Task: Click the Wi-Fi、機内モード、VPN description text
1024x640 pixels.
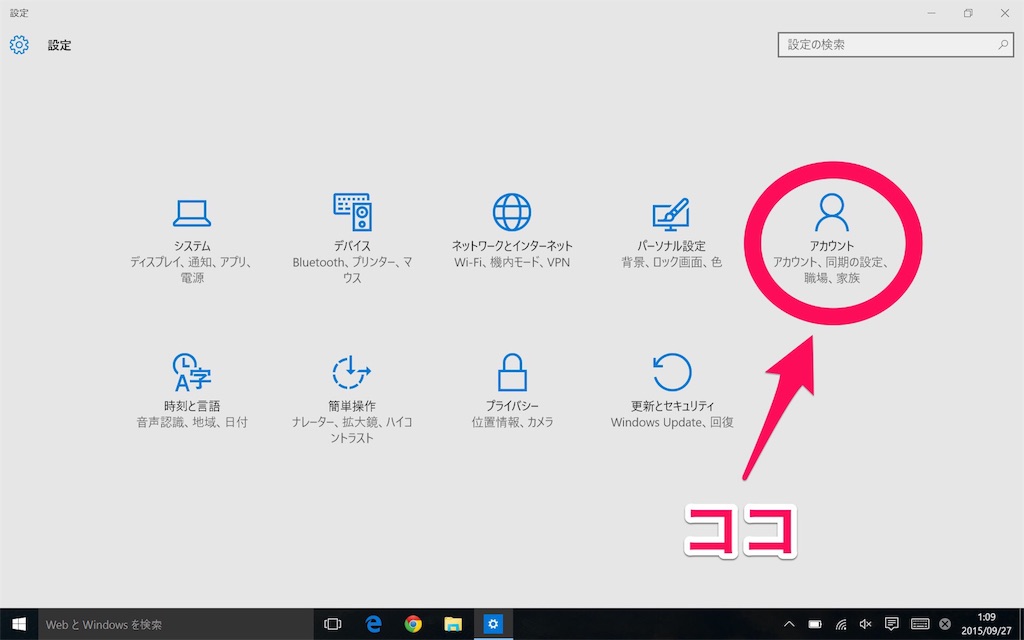Action: pyautogui.click(x=512, y=263)
